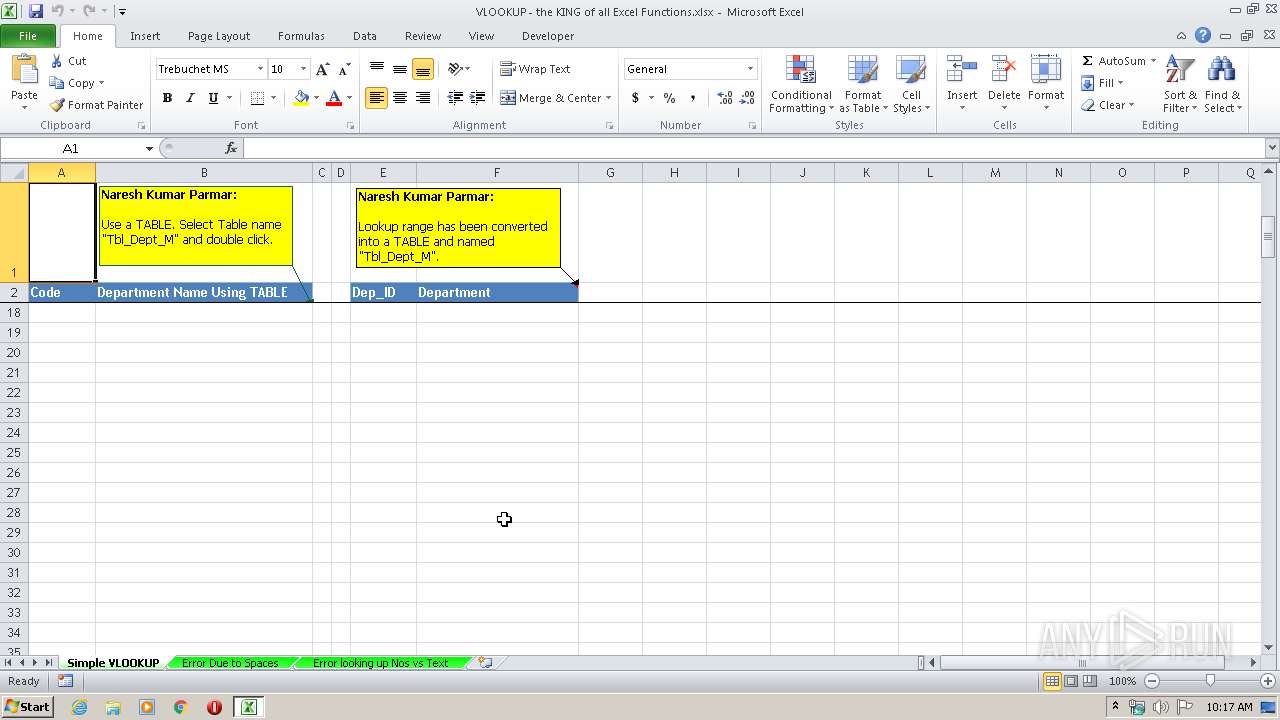Toggle Wrap Text
The width and height of the screenshot is (1280, 720).
coord(536,69)
